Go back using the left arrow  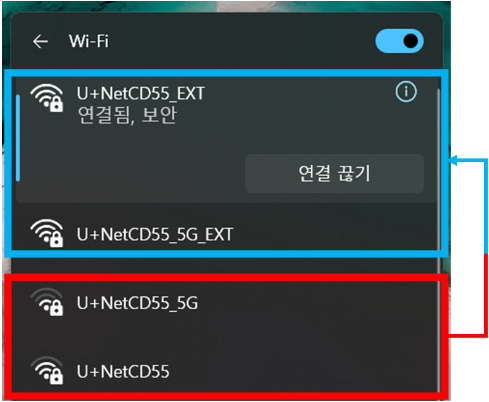pos(40,42)
